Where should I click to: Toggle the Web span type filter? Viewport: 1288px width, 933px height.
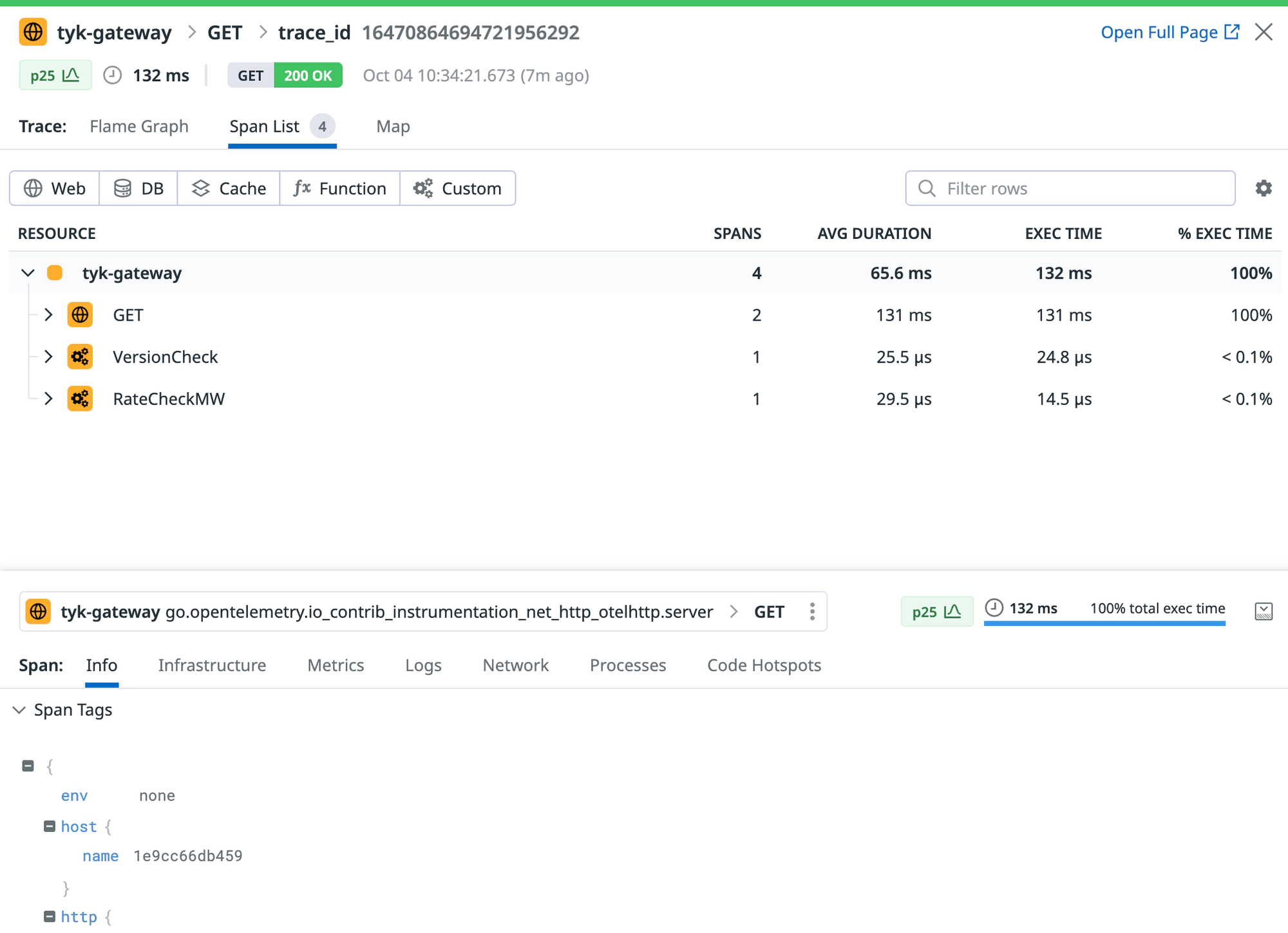[54, 188]
